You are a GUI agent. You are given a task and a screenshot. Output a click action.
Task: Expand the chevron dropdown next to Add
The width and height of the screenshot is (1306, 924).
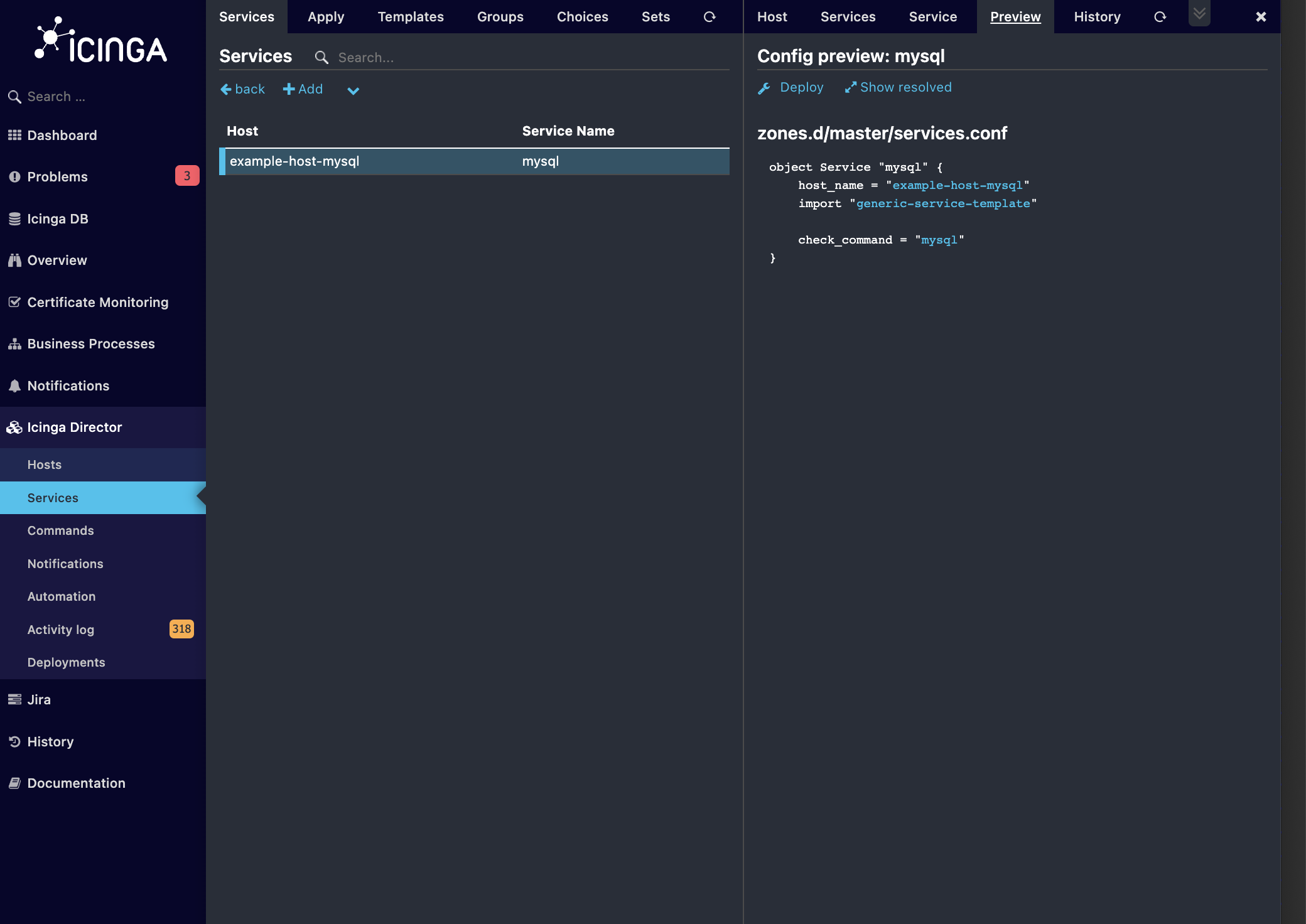pos(353,90)
